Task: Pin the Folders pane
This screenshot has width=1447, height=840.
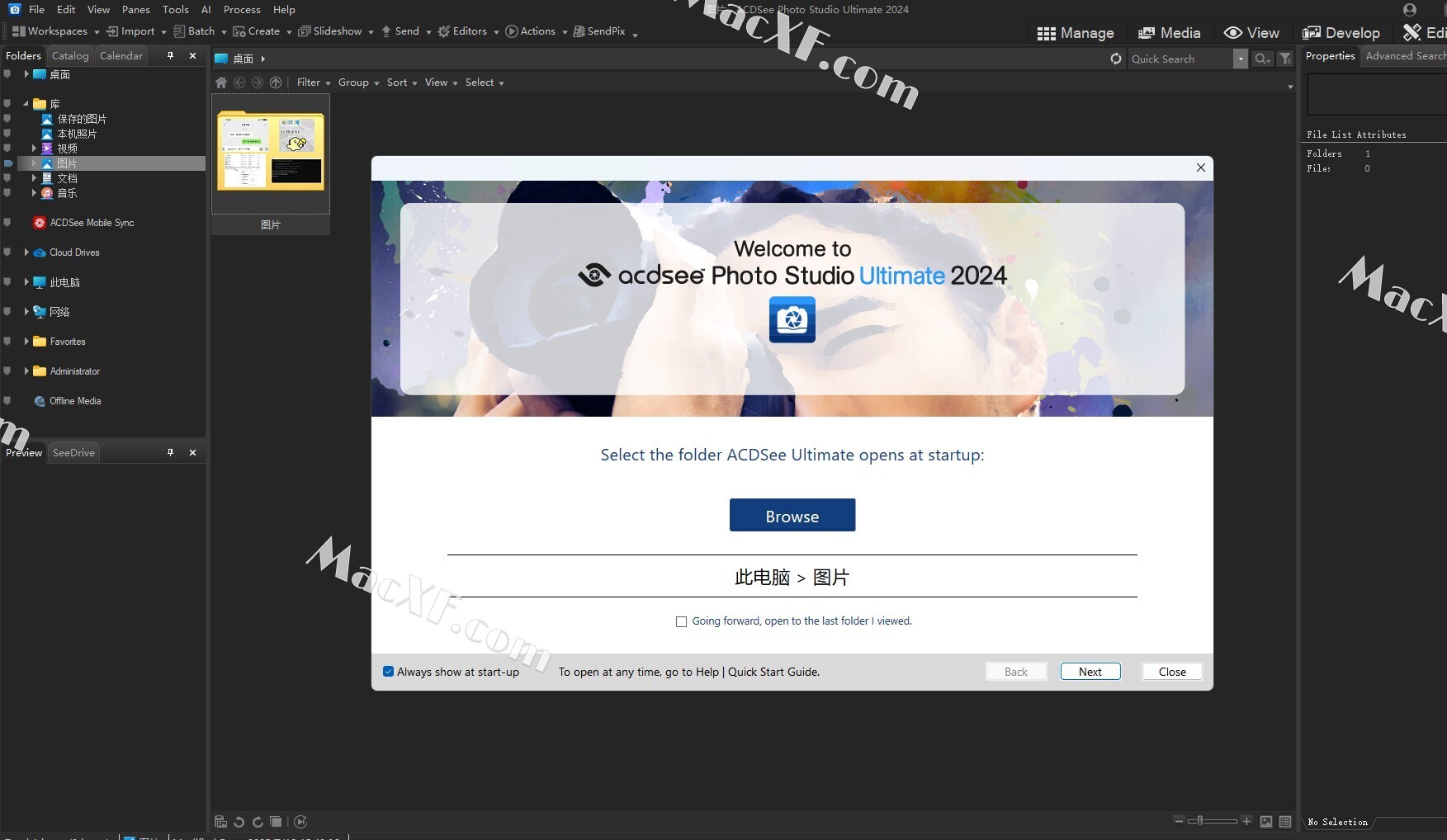Action: 171,55
